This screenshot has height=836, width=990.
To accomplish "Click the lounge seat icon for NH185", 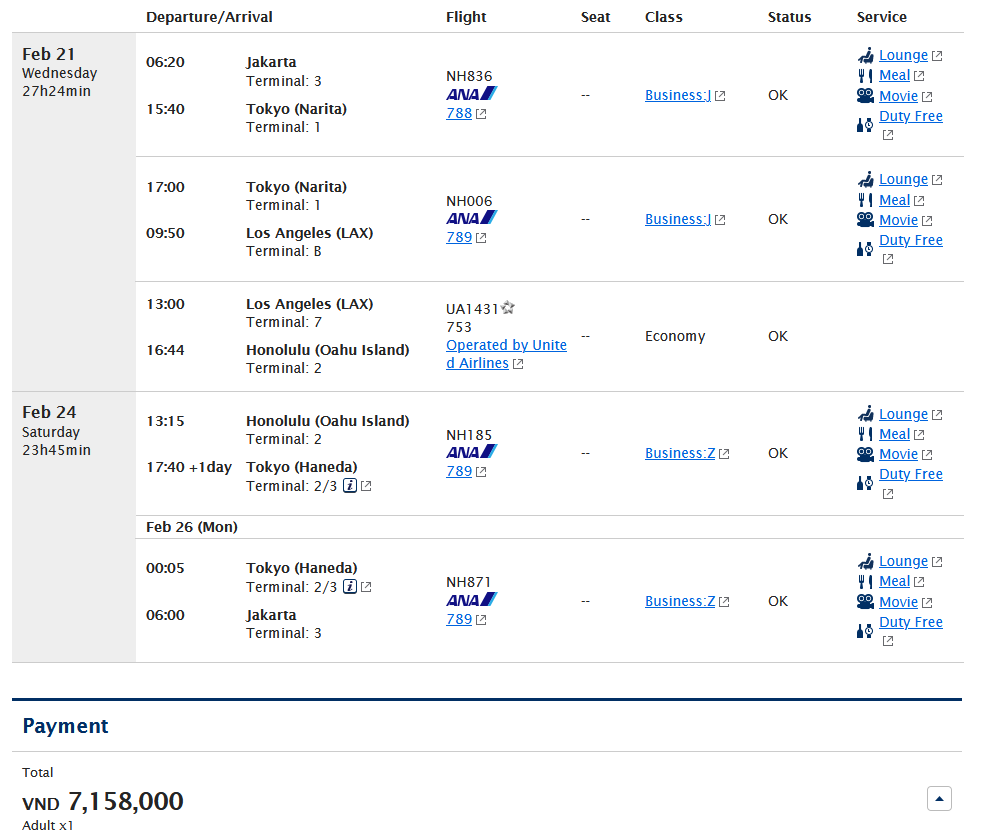I will click(x=866, y=414).
